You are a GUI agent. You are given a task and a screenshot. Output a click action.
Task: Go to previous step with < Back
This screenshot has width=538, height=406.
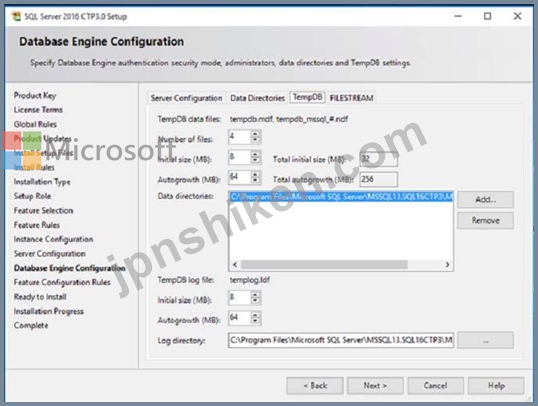(x=315, y=386)
